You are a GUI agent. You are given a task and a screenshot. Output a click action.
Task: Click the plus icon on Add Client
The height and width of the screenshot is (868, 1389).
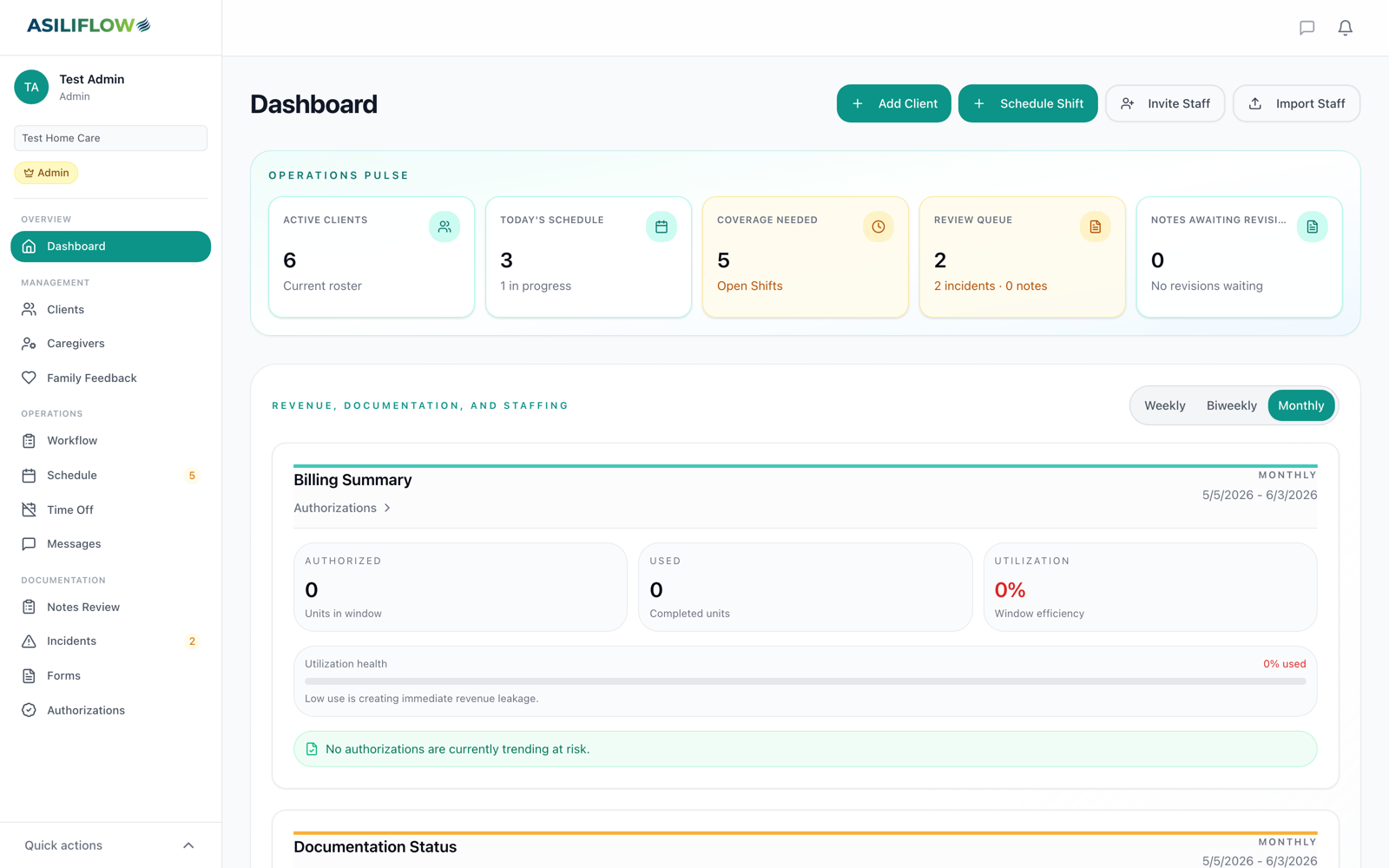pyautogui.click(x=858, y=103)
